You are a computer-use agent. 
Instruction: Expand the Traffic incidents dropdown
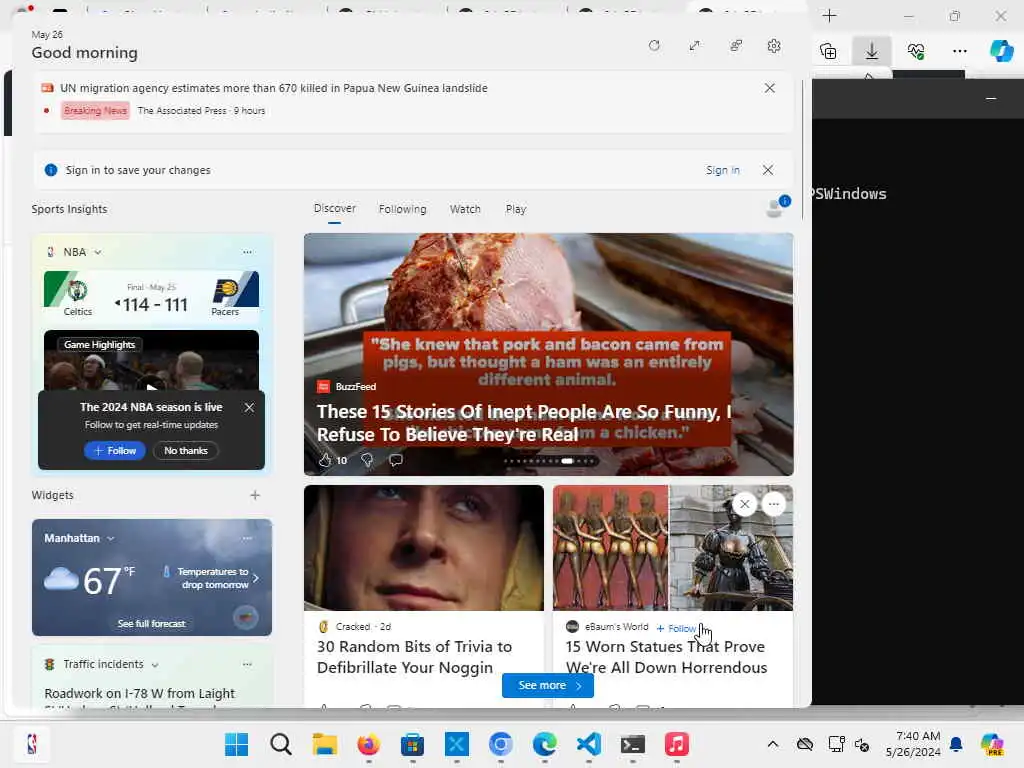tap(155, 665)
